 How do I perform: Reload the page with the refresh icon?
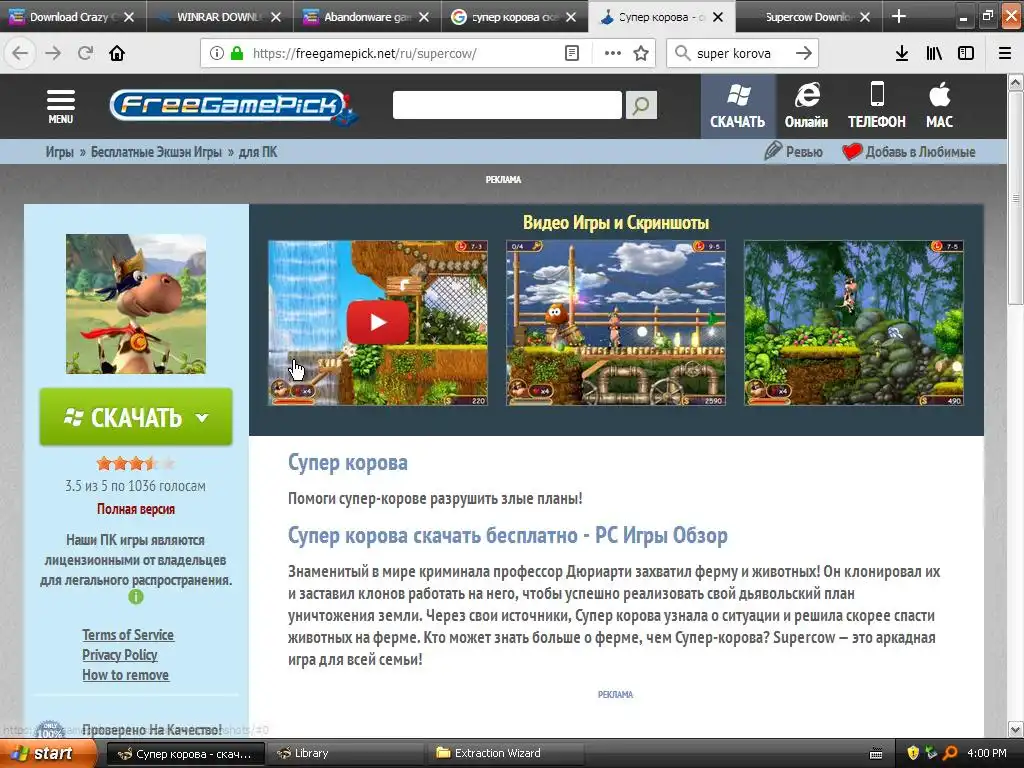coord(86,53)
